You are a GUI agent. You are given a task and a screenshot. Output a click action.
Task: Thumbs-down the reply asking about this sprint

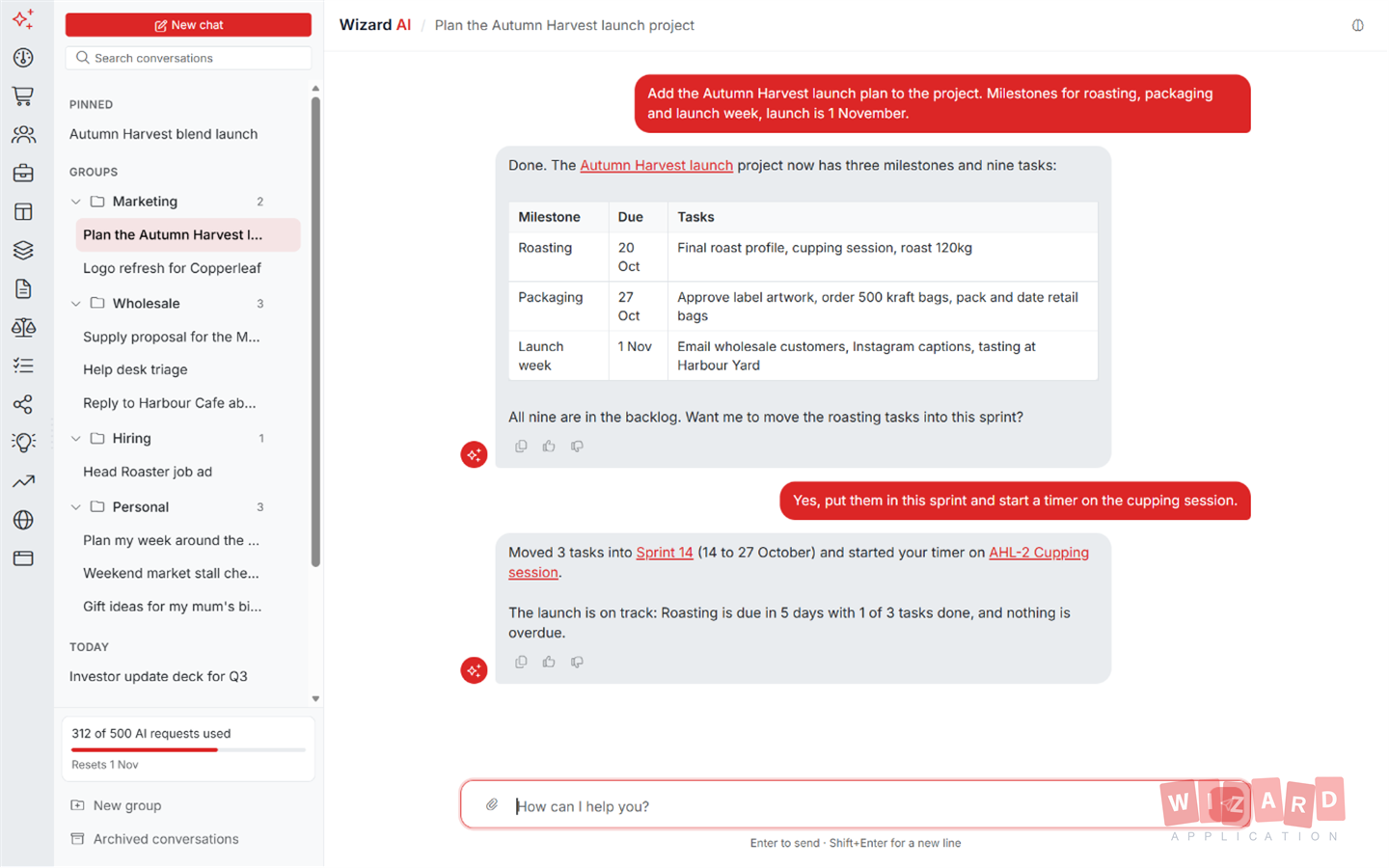577,447
